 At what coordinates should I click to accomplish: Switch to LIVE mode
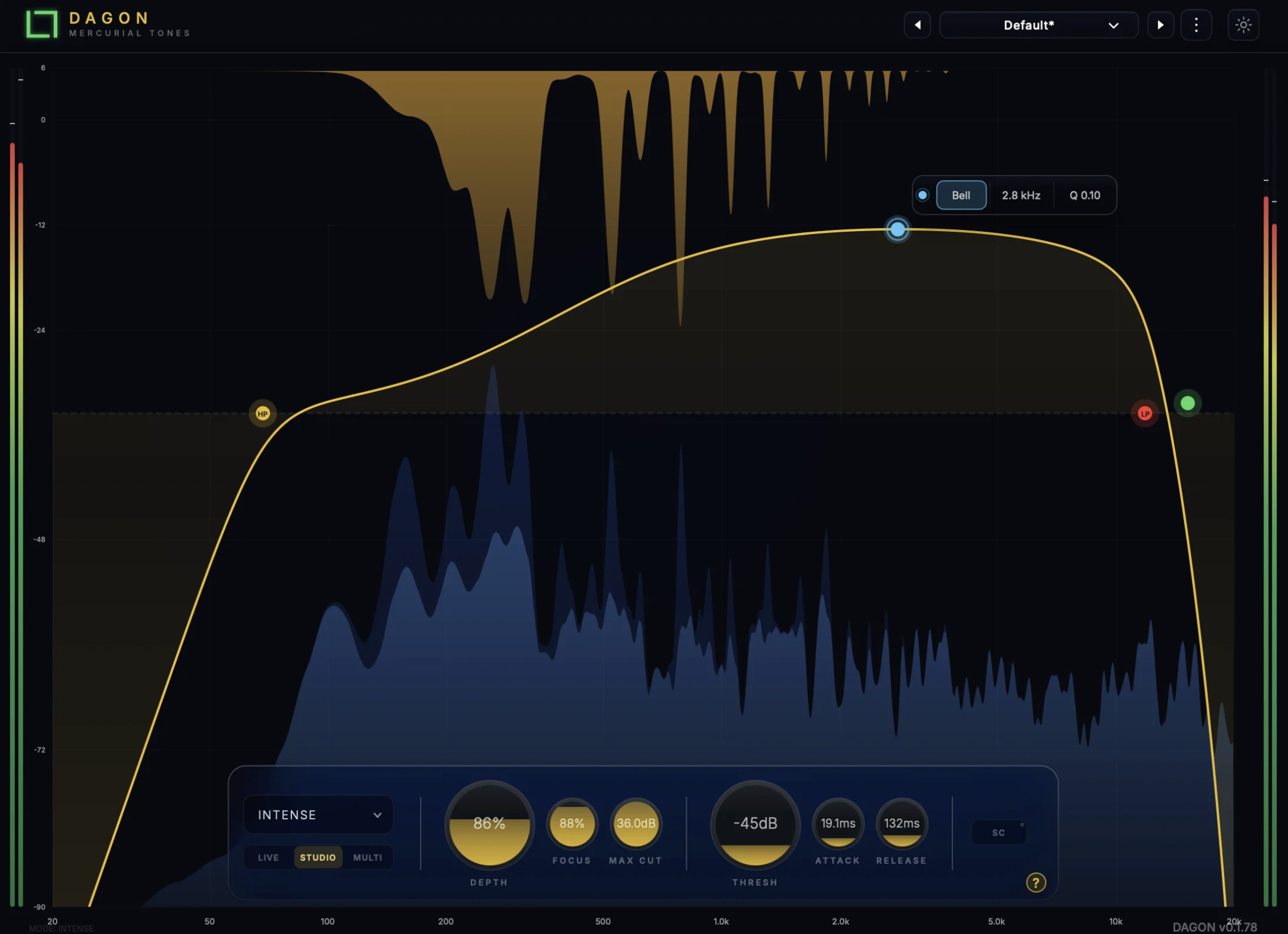pos(268,857)
